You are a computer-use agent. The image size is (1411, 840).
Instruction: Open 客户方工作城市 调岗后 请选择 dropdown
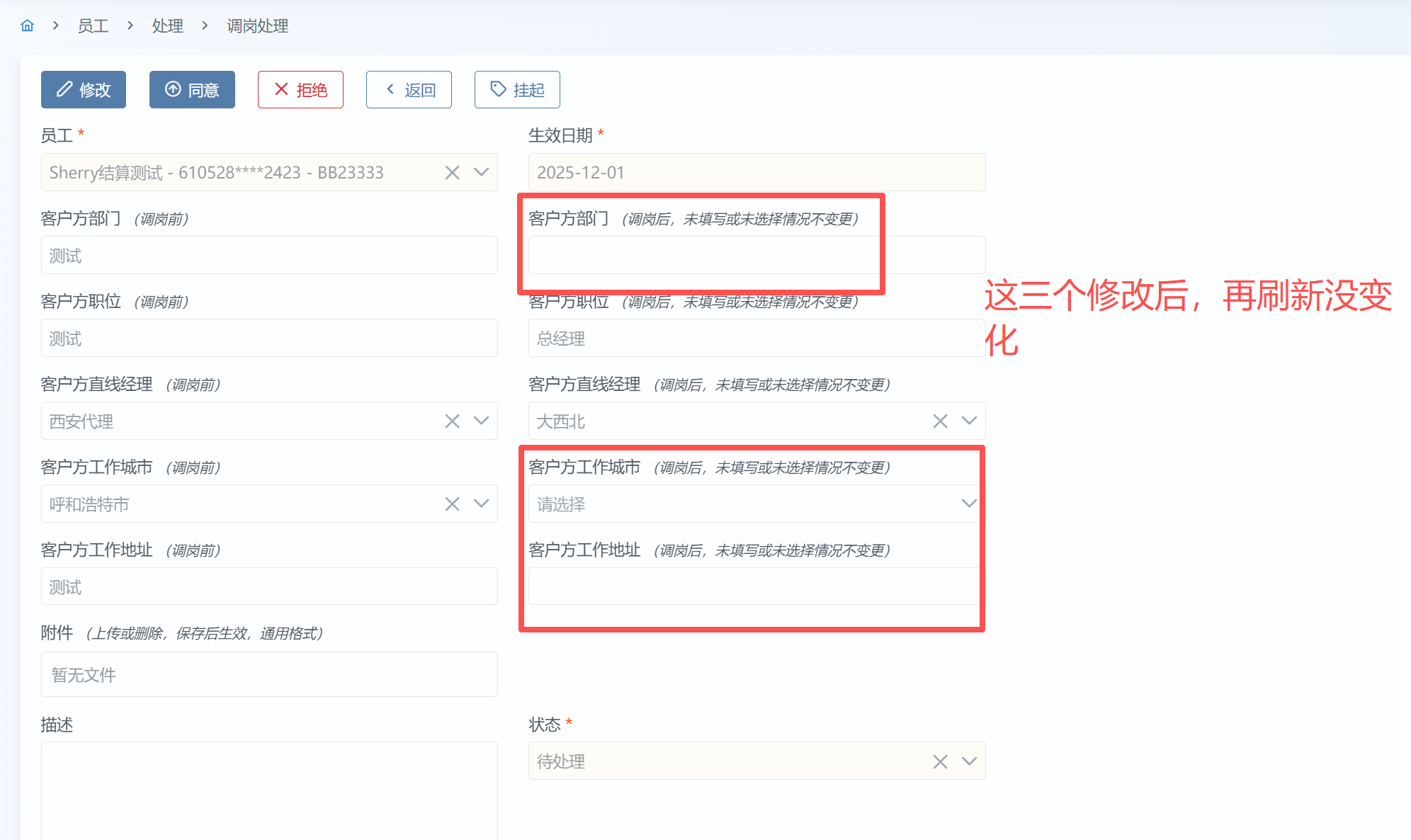click(x=751, y=504)
